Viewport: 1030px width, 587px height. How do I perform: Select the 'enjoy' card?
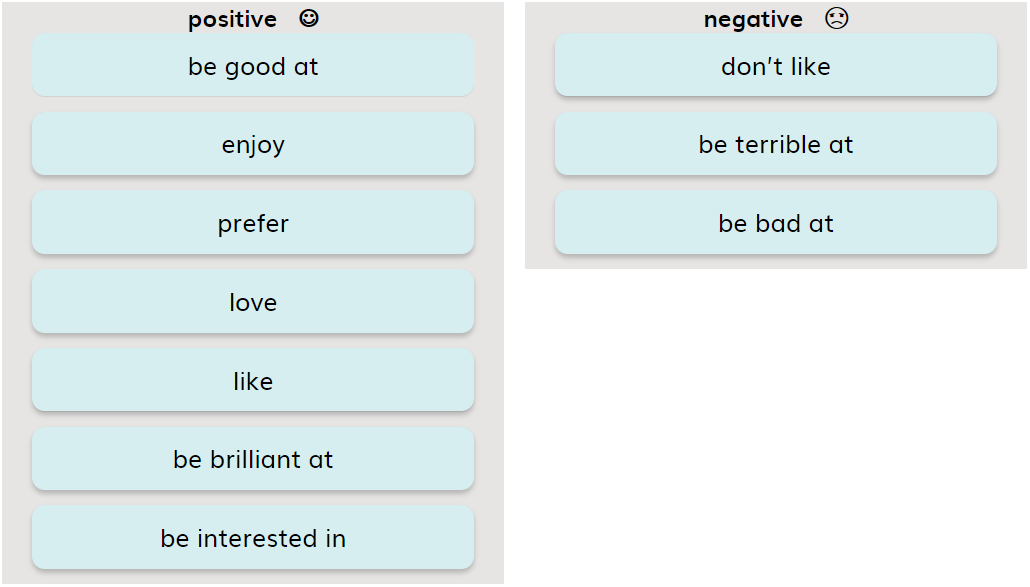tap(253, 144)
